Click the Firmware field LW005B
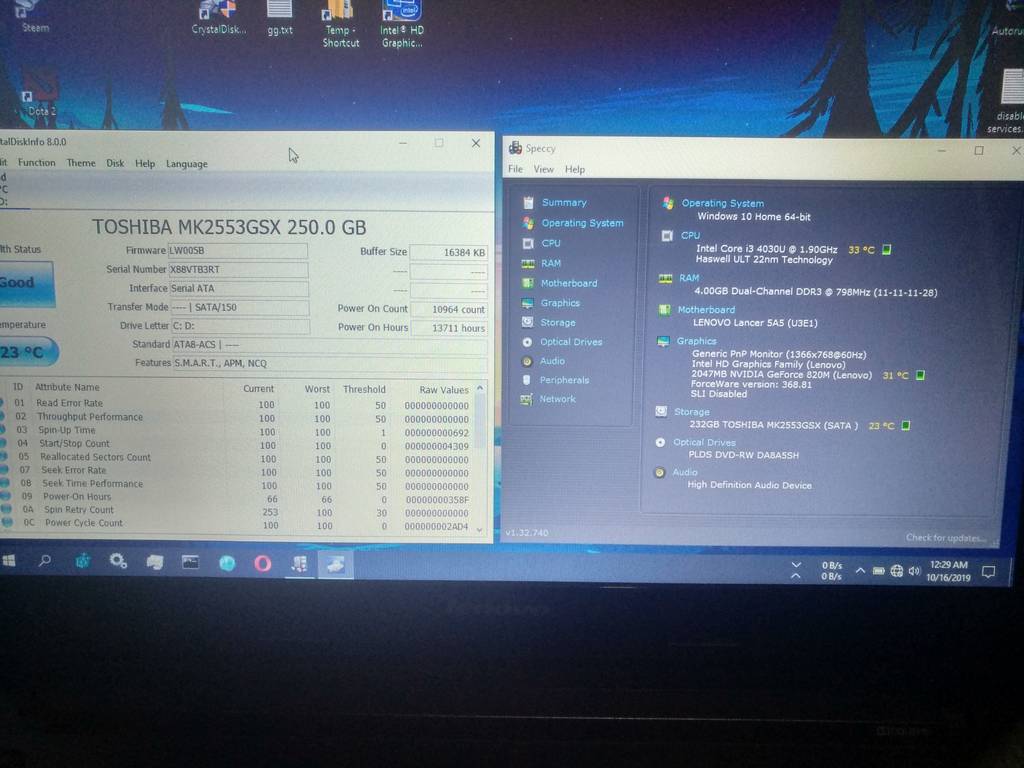 pyautogui.click(x=238, y=250)
